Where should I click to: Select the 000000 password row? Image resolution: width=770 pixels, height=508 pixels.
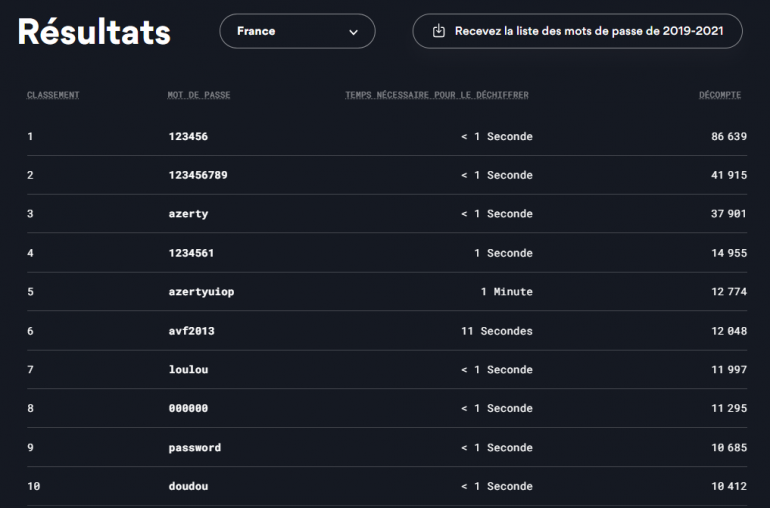pyautogui.click(x=188, y=408)
